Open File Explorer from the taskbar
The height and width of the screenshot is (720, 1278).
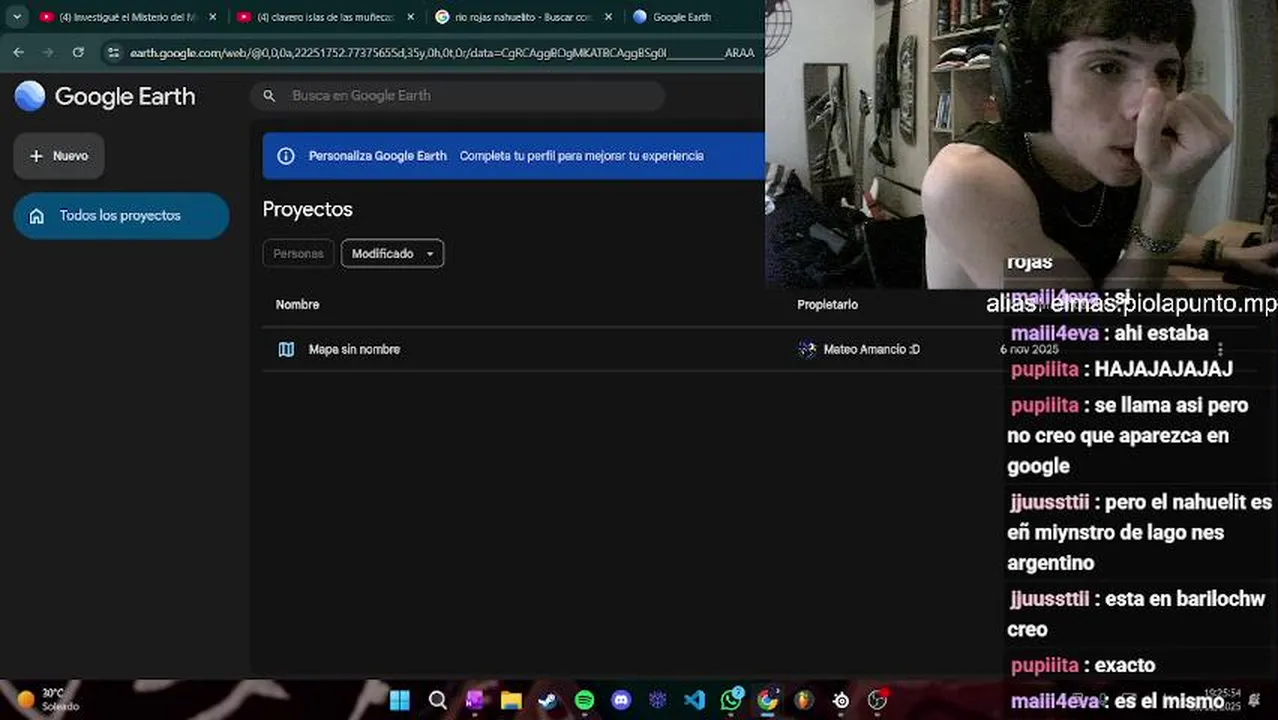coord(511,700)
